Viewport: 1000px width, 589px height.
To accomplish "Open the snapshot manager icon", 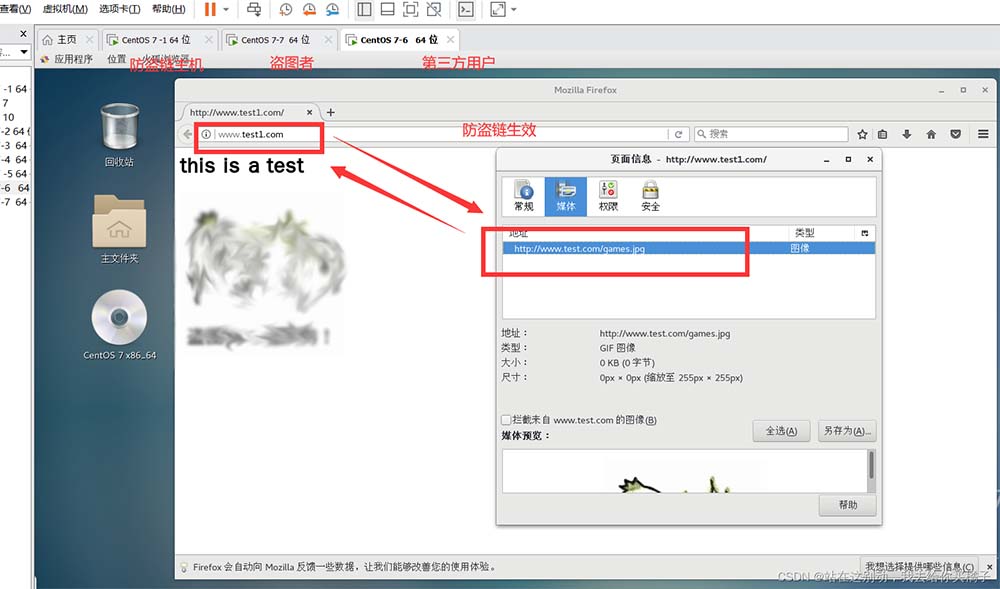I will tap(332, 9).
